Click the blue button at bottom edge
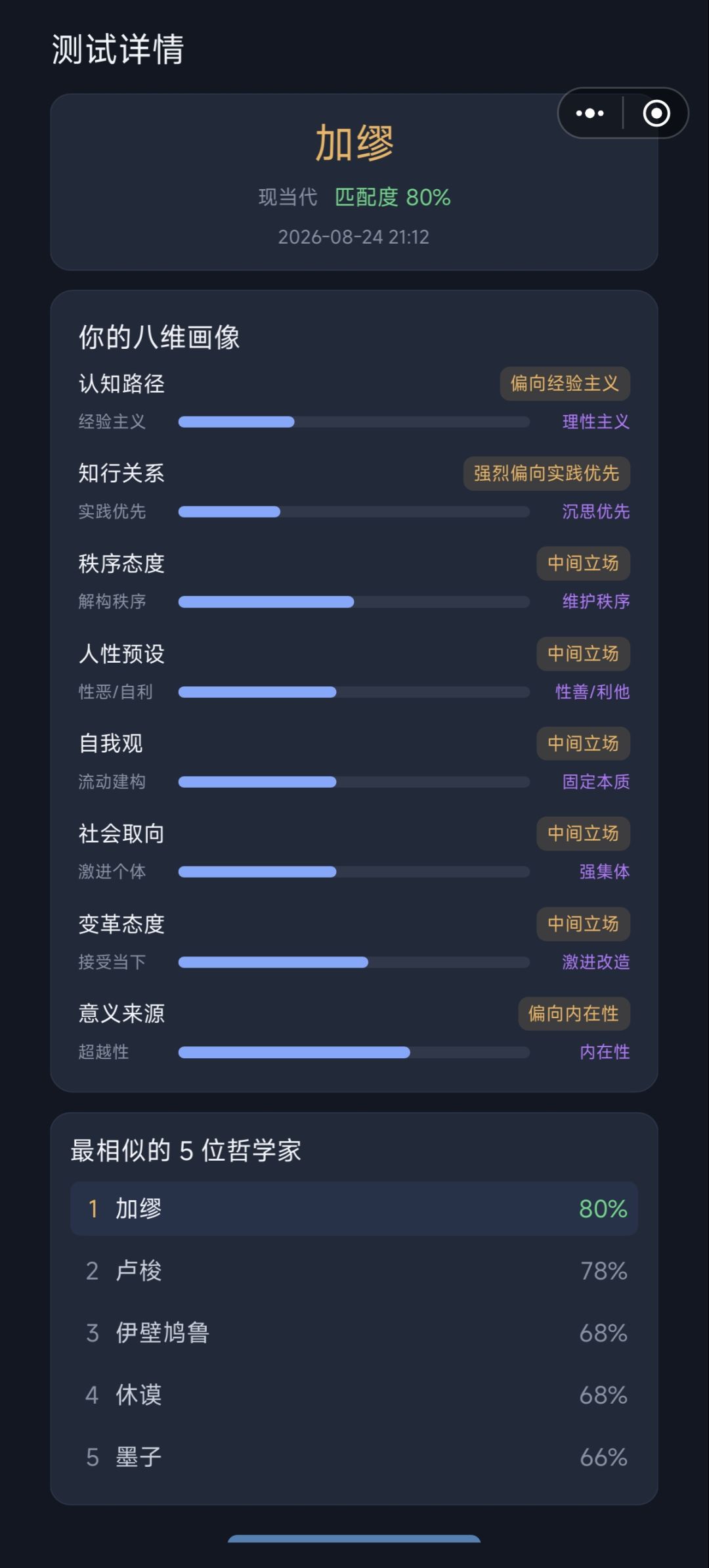709x1568 pixels. click(x=354, y=1538)
